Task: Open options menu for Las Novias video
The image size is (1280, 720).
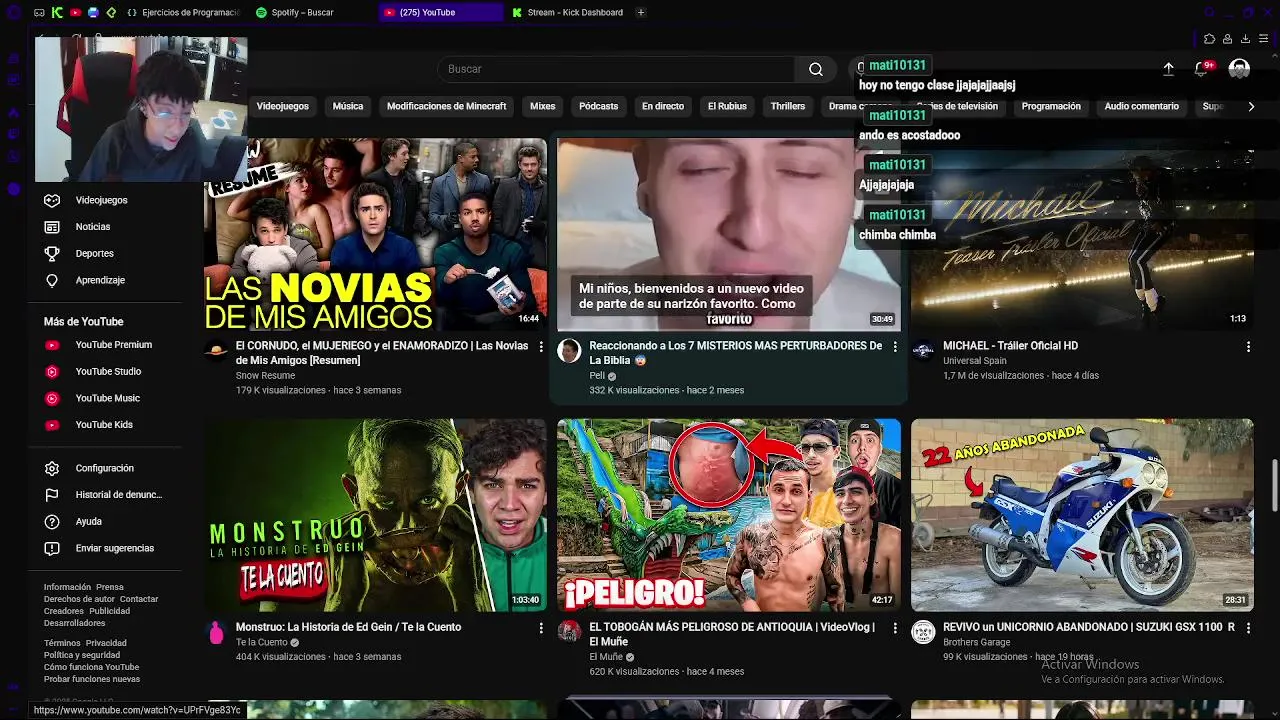Action: pos(541,347)
